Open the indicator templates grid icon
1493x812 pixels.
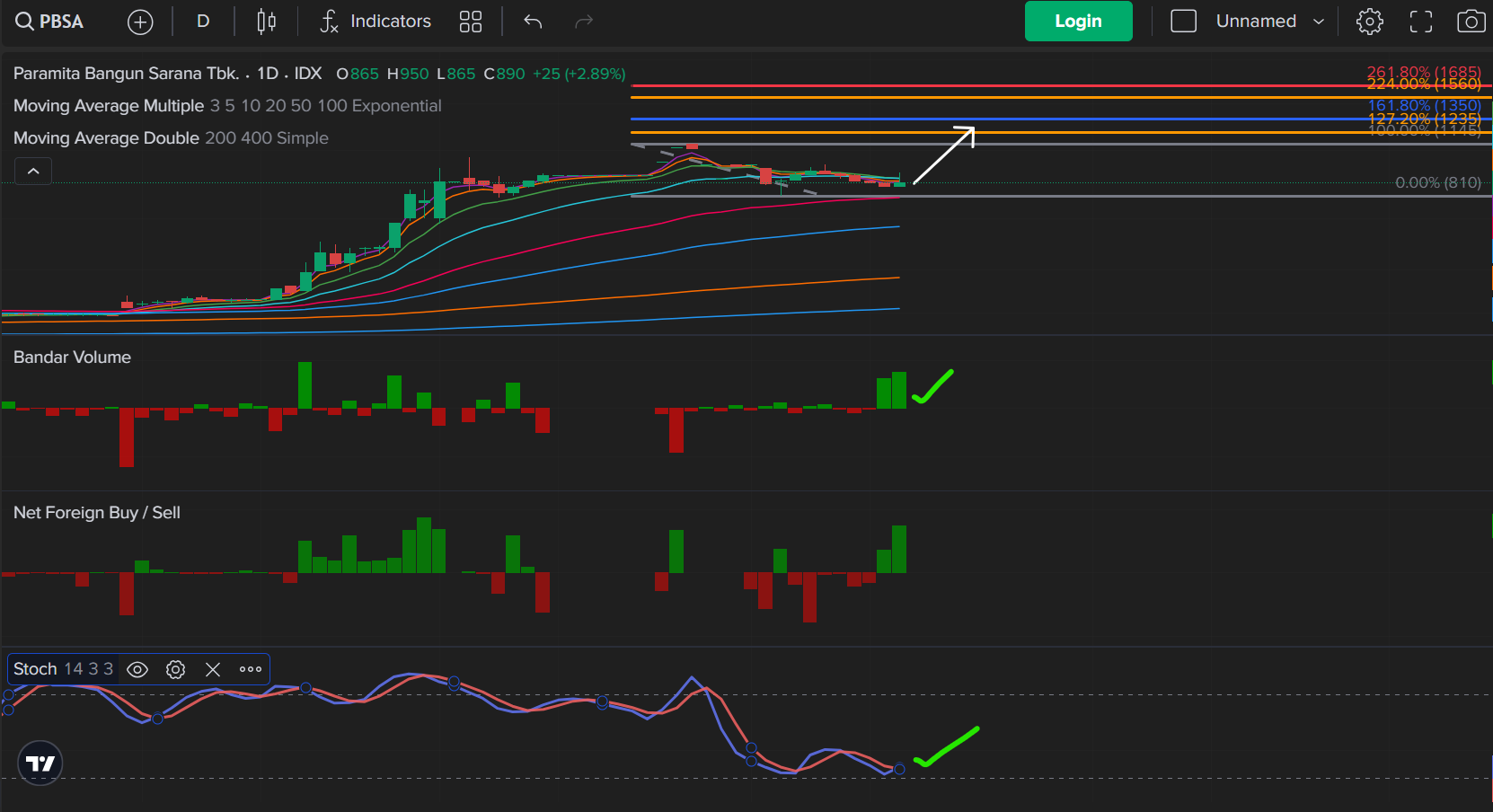[471, 22]
